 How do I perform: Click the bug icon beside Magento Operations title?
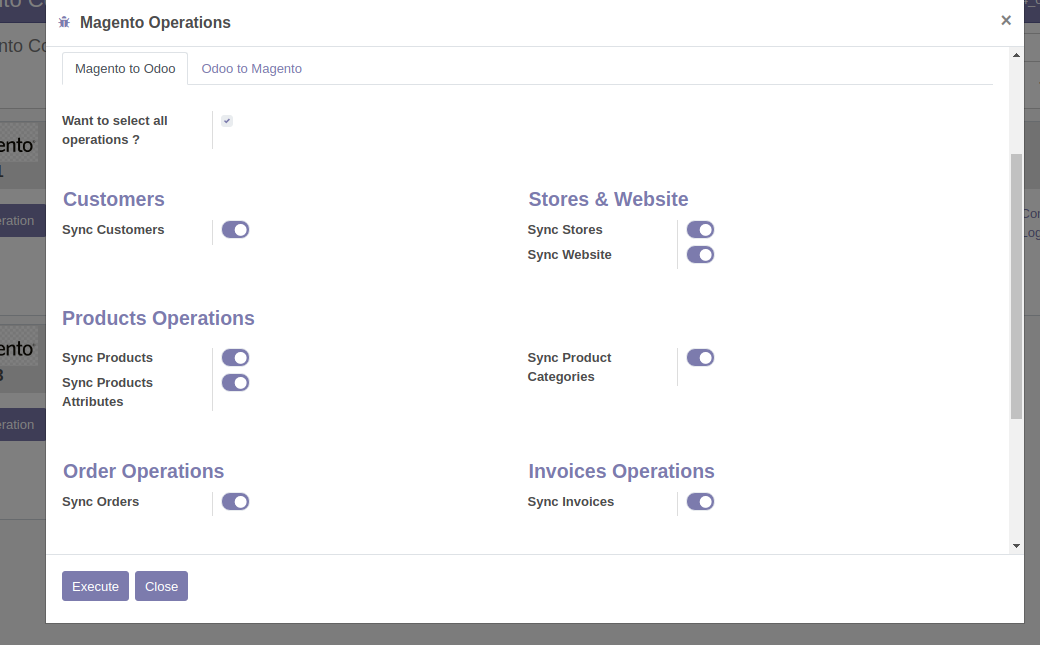[64, 22]
